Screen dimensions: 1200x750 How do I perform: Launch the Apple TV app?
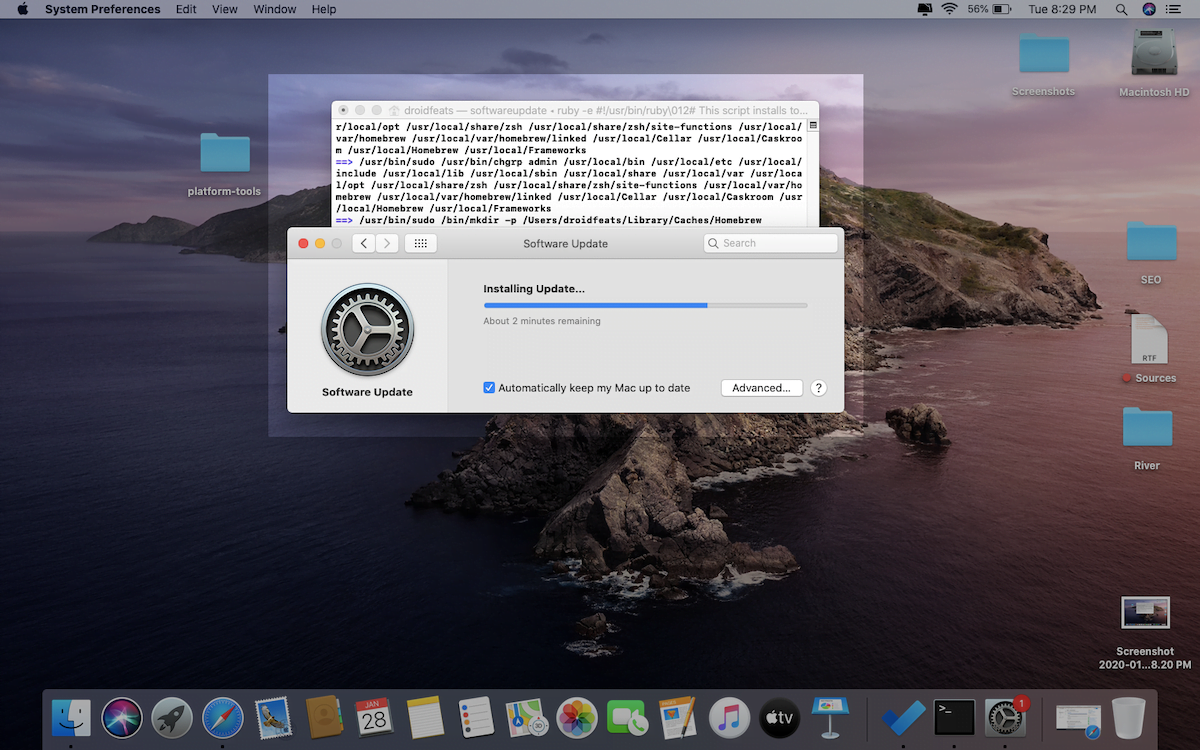pos(779,717)
